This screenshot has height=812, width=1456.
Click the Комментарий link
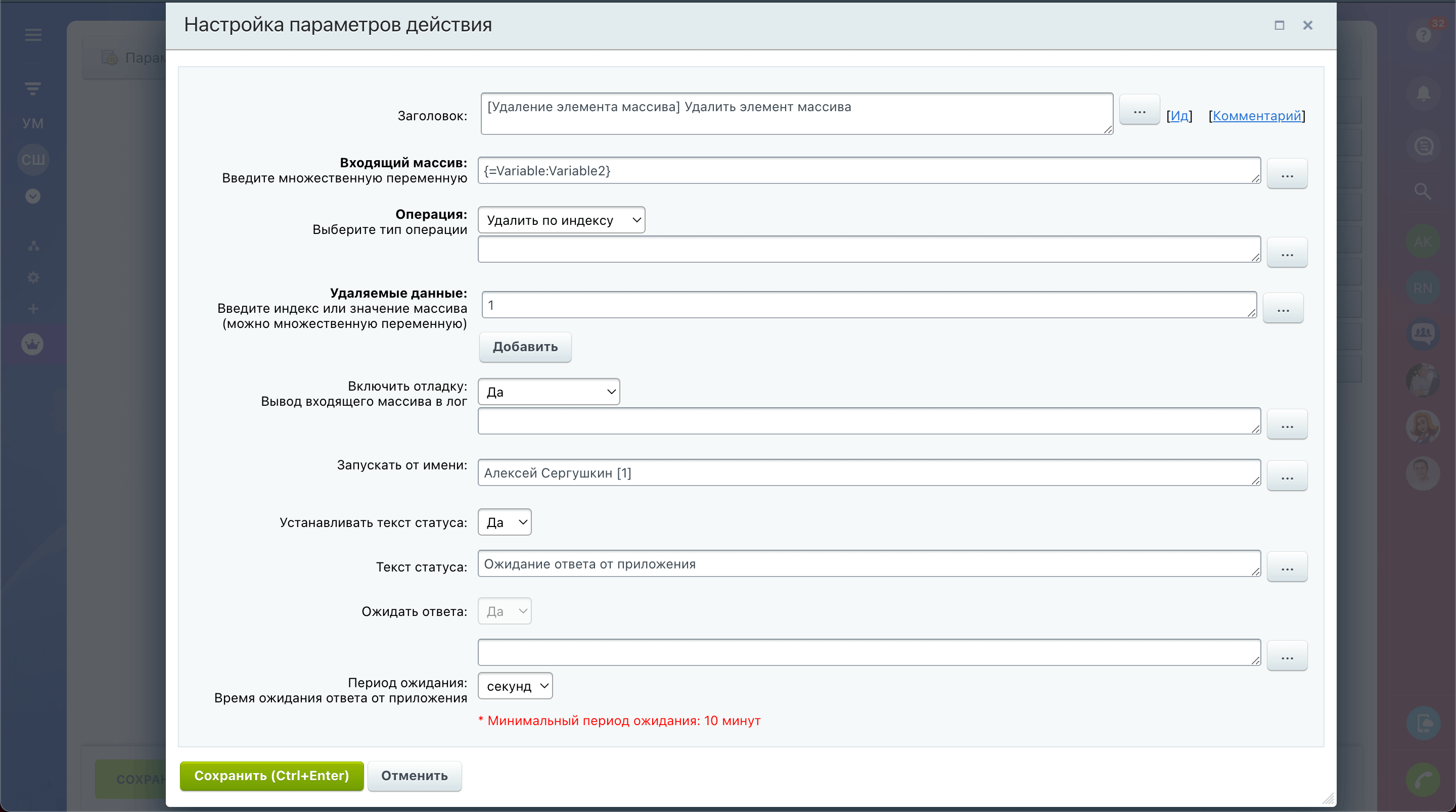click(x=1256, y=116)
